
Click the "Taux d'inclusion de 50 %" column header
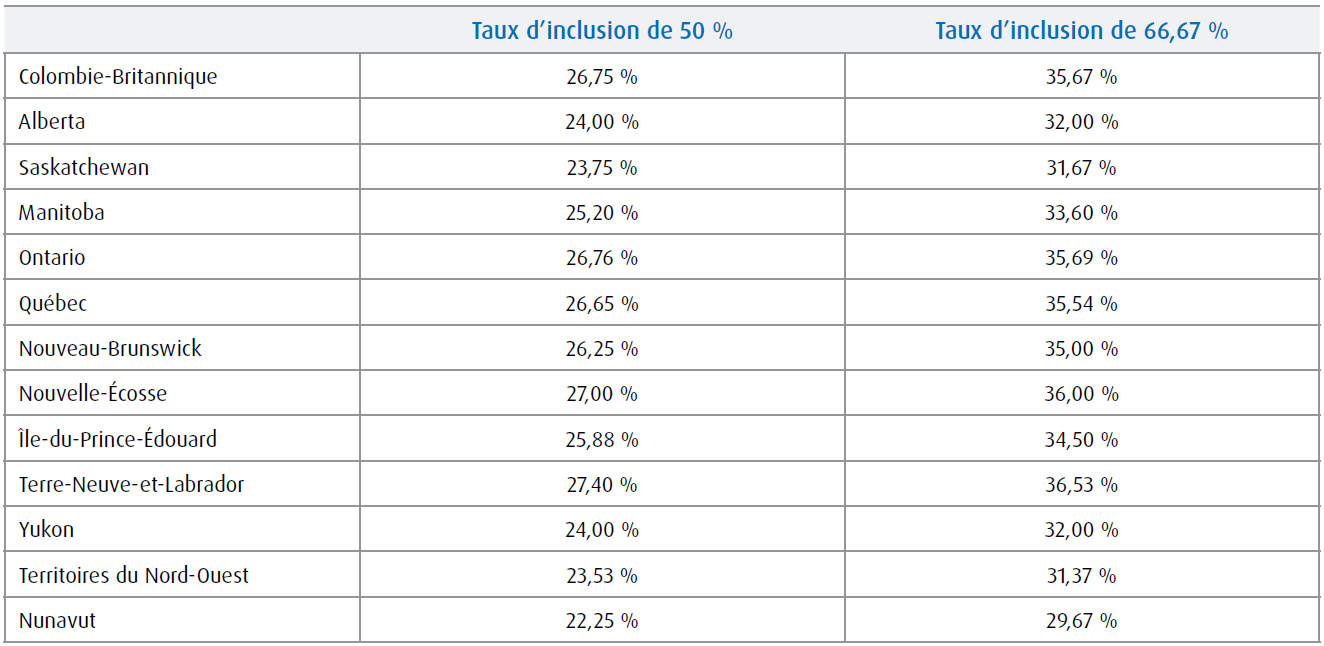coord(602,31)
